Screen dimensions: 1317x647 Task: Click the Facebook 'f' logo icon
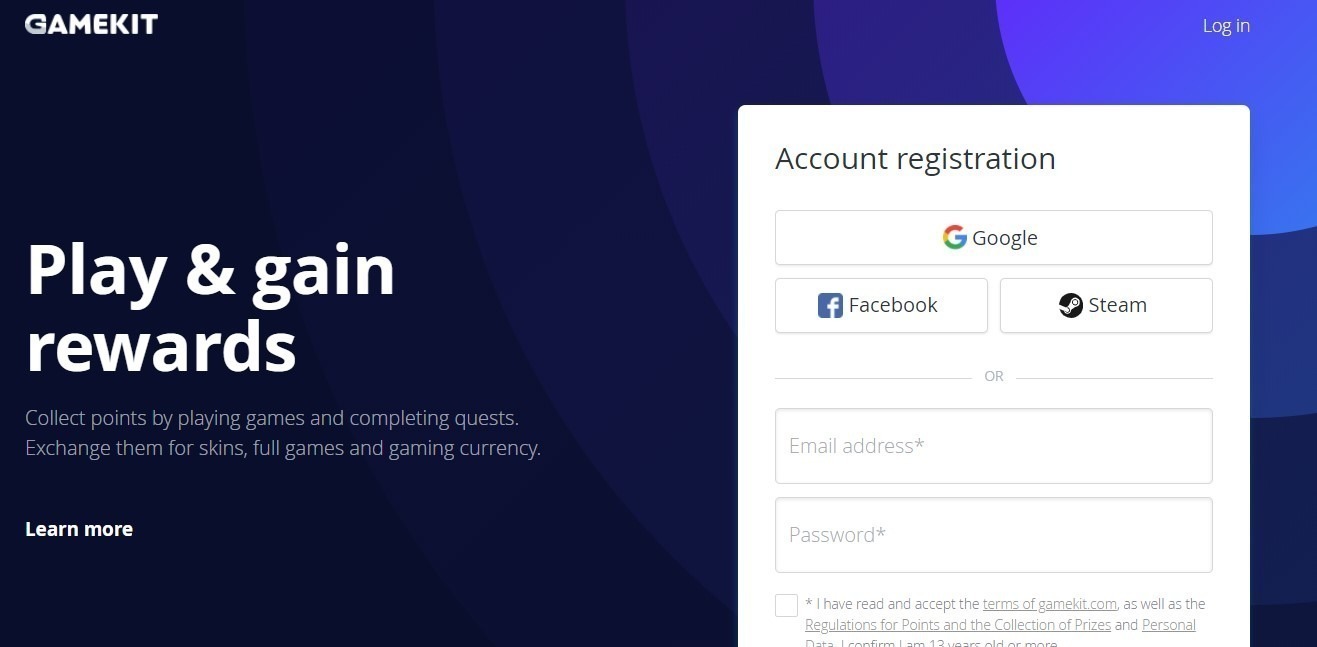pyautogui.click(x=830, y=305)
